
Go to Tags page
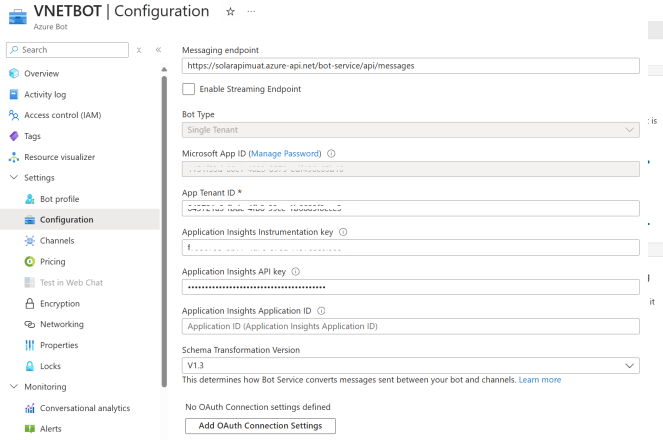[33, 136]
